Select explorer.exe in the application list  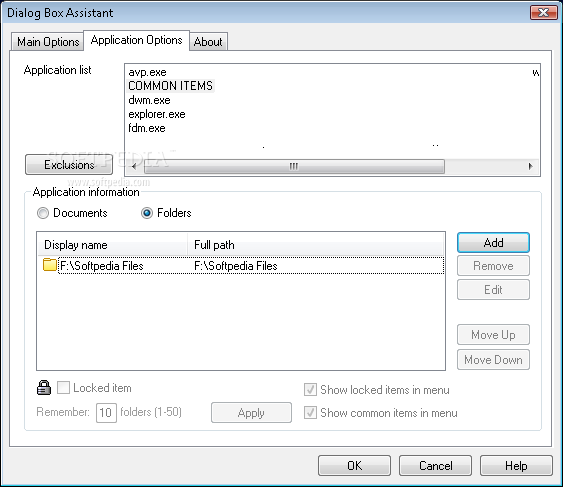(x=157, y=114)
